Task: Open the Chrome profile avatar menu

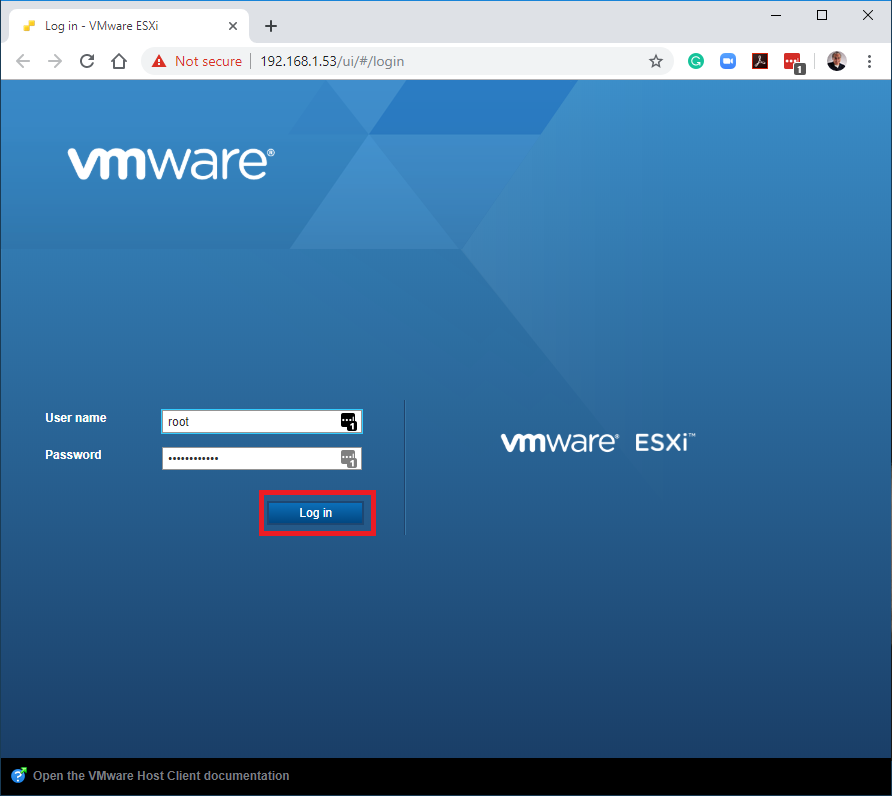Action: coord(836,61)
